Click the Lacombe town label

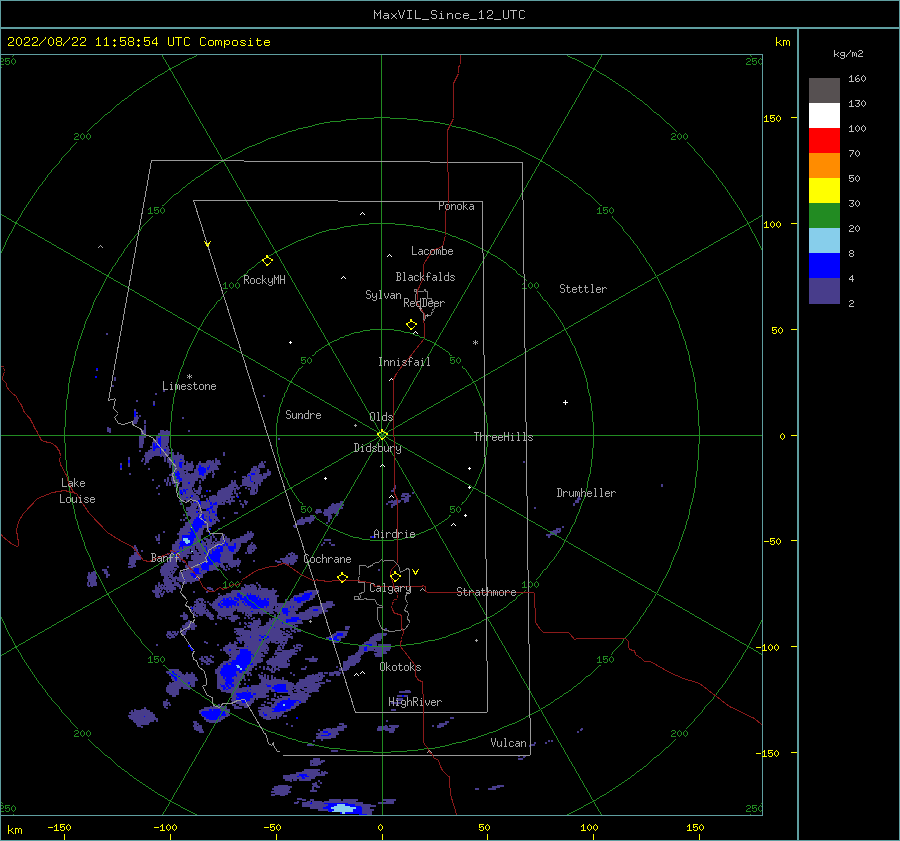tap(432, 251)
